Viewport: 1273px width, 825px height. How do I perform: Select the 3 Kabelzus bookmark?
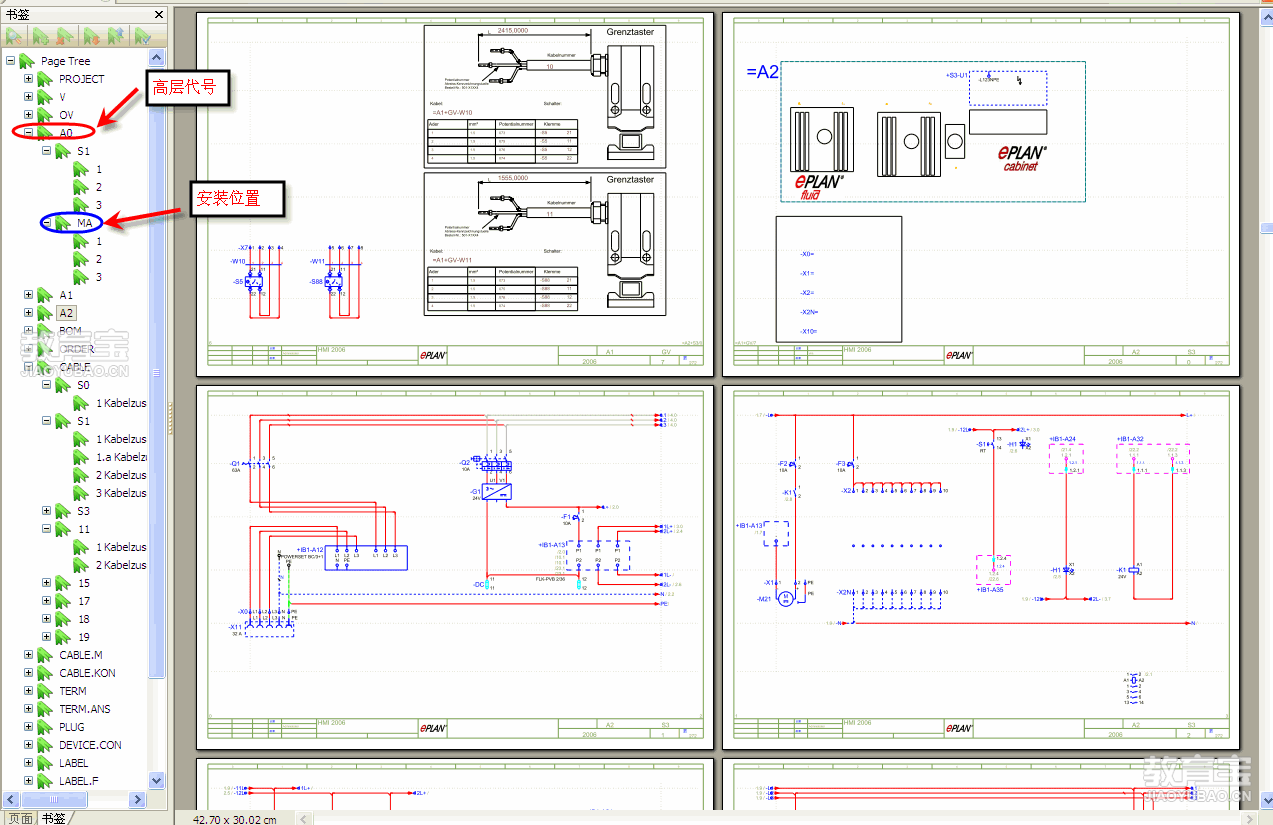[x=121, y=493]
